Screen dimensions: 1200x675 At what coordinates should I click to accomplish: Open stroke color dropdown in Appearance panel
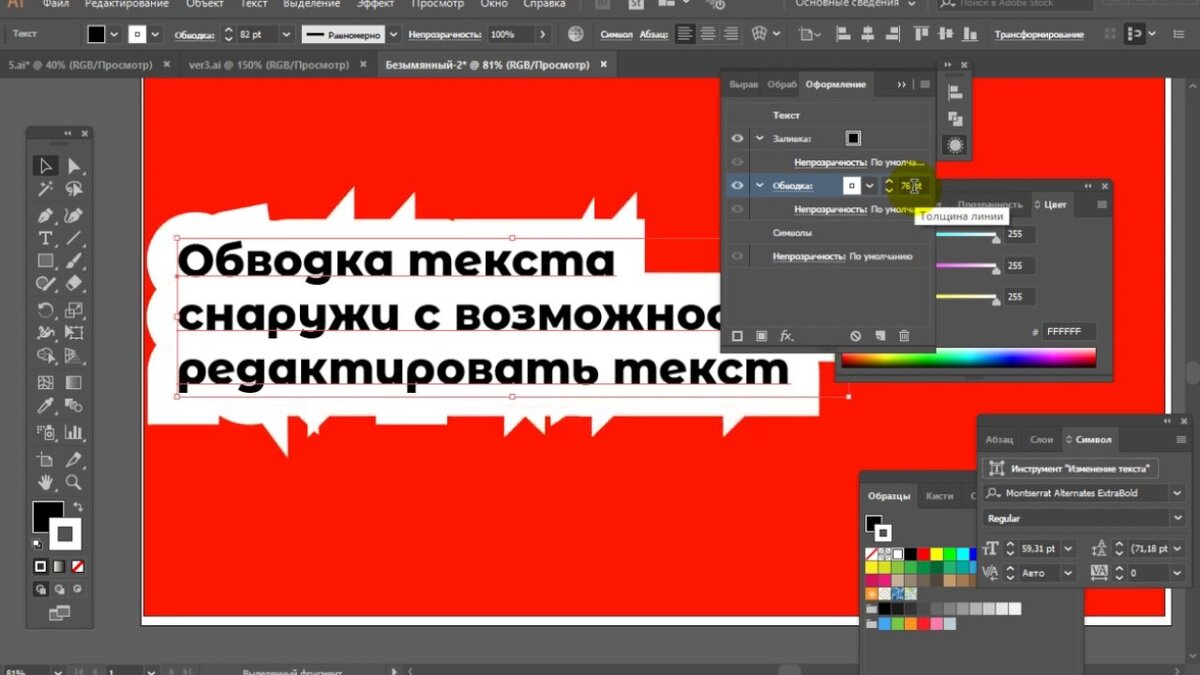(870, 186)
